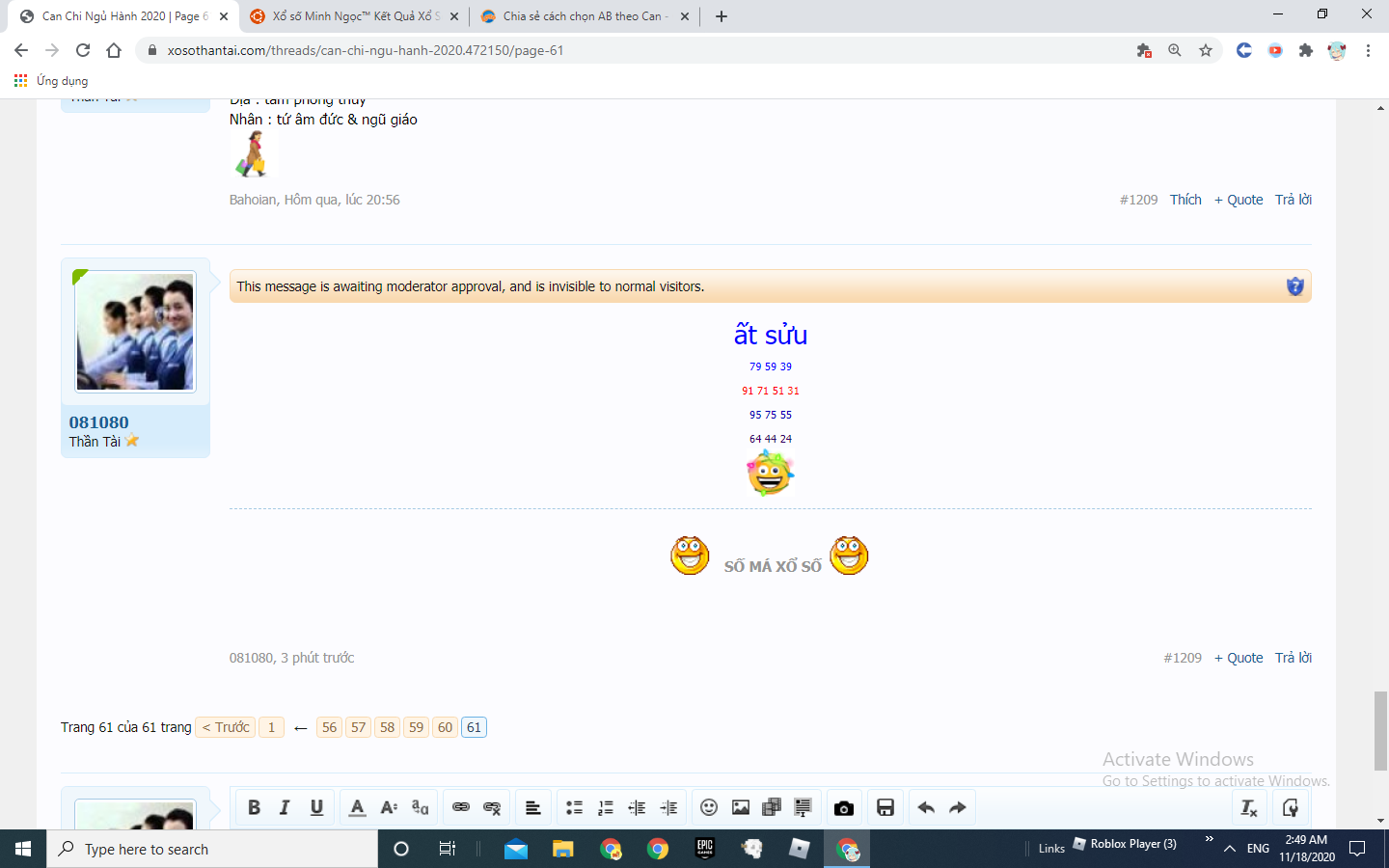
Task: Click the camera upload icon
Action: [844, 807]
